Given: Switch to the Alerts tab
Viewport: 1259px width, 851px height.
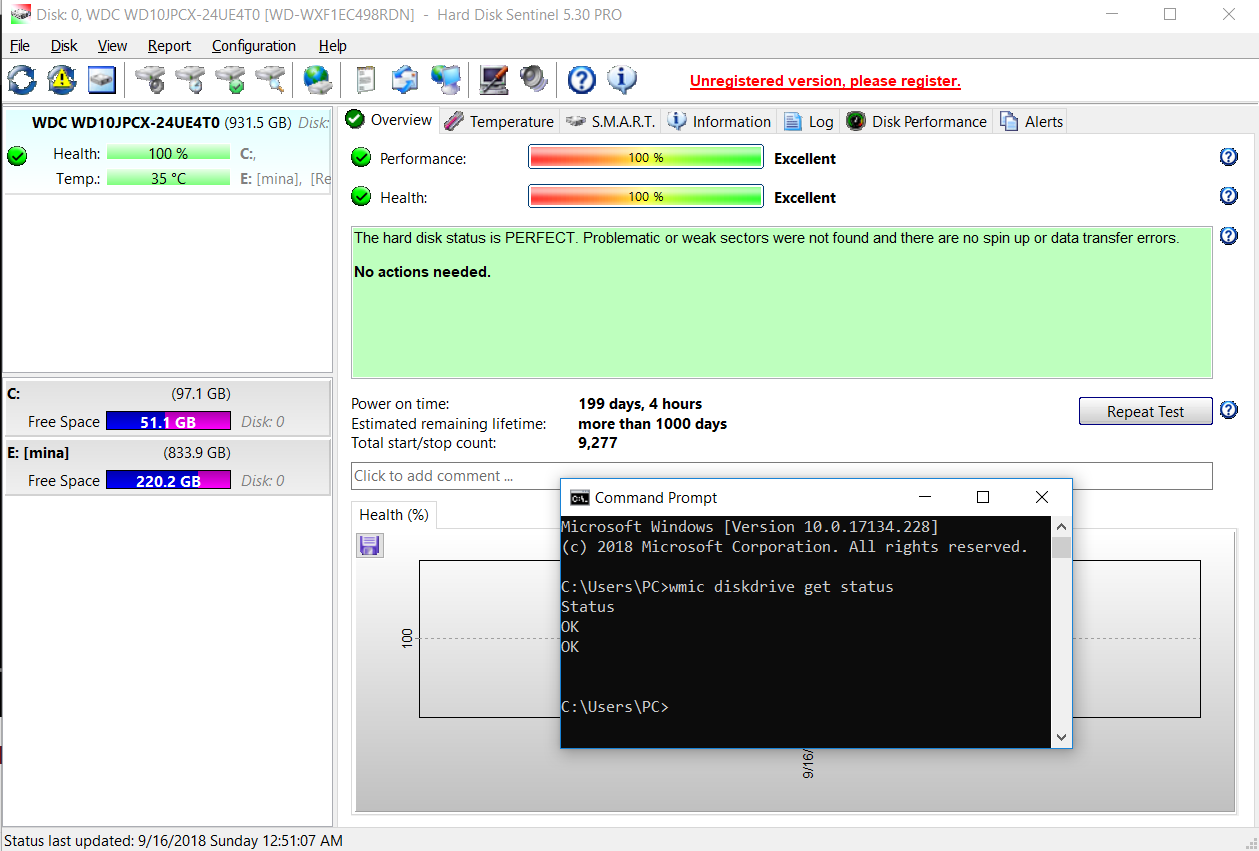Looking at the screenshot, I should (1031, 121).
